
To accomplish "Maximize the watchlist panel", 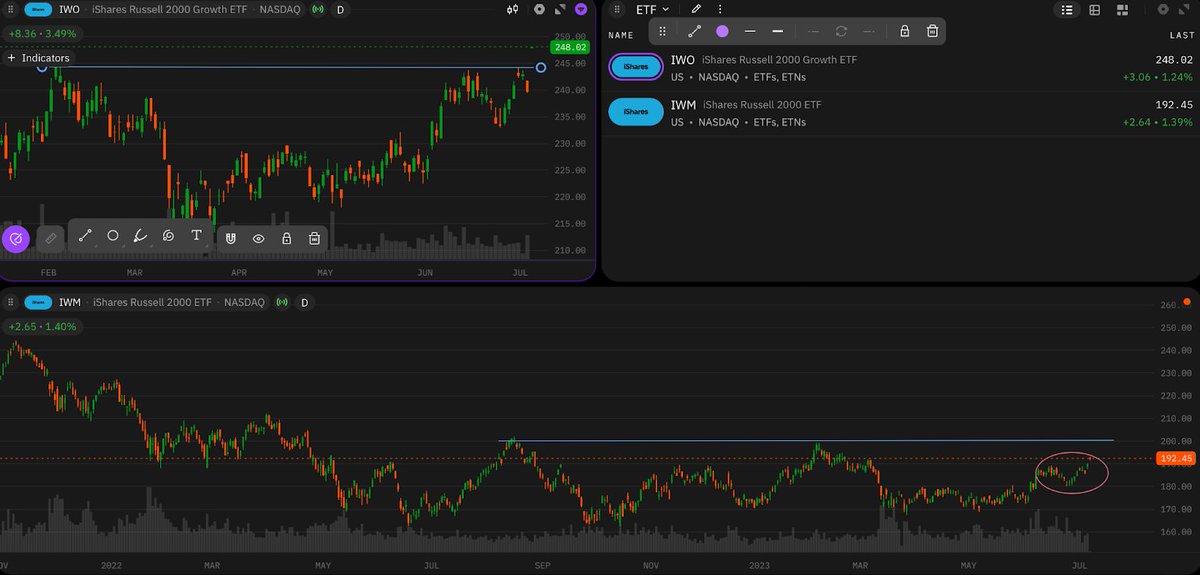I will pyautogui.click(x=1184, y=10).
